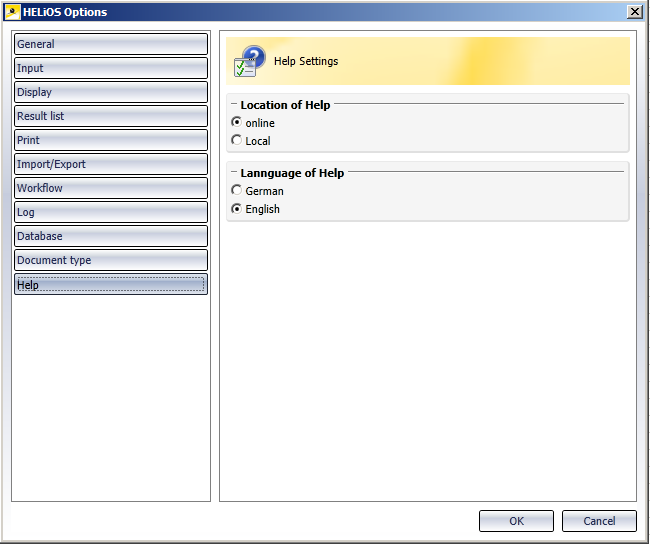The width and height of the screenshot is (650, 544).
Task: Switch to the Database options
Action: coord(111,236)
